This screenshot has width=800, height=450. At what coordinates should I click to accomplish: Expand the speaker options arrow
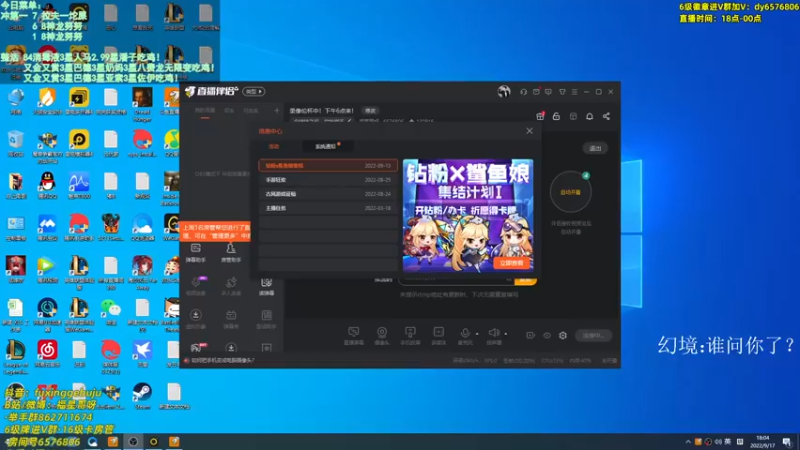click(506, 334)
